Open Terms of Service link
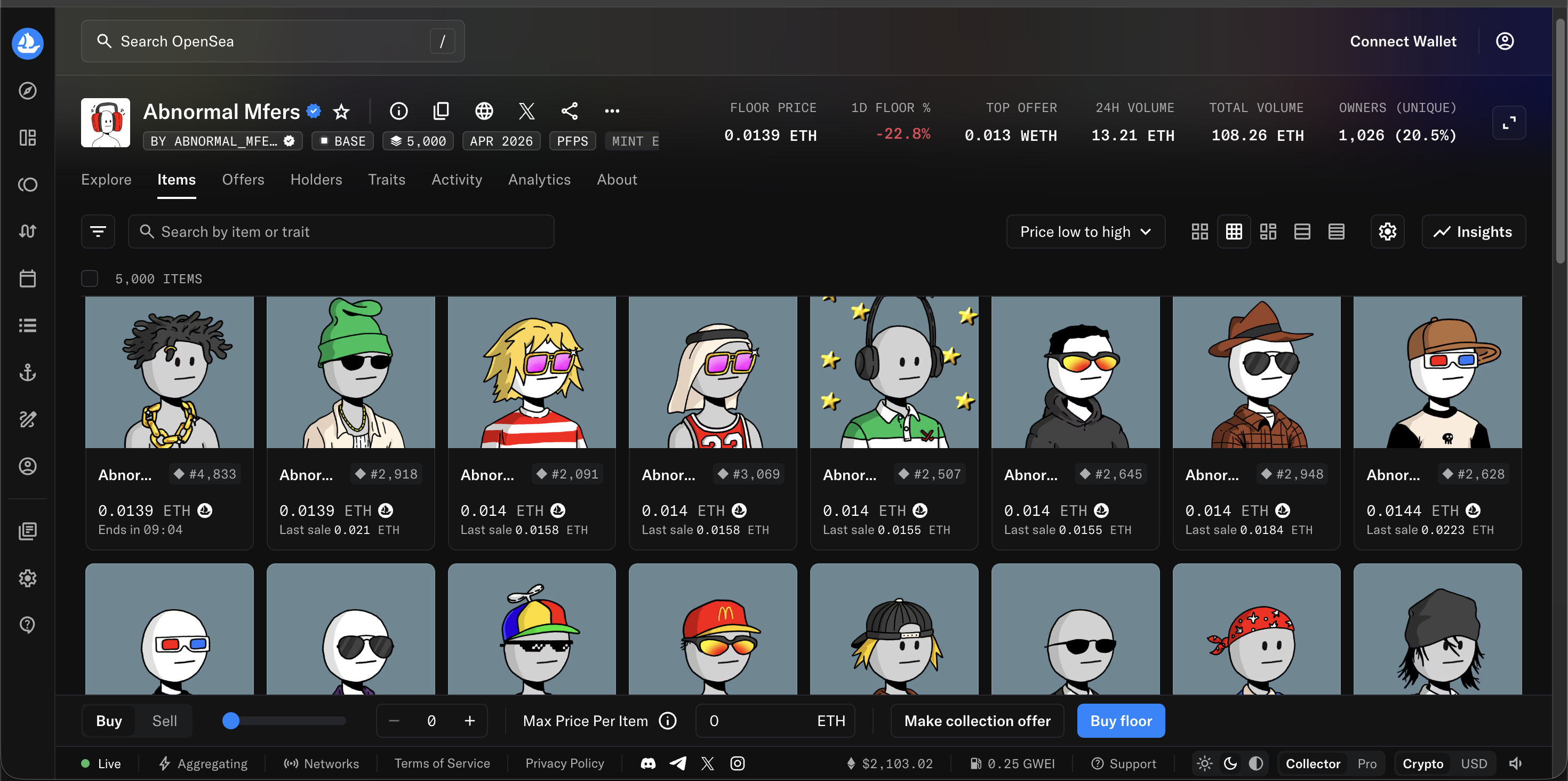Screen dimensions: 1568x781 click(x=442, y=763)
